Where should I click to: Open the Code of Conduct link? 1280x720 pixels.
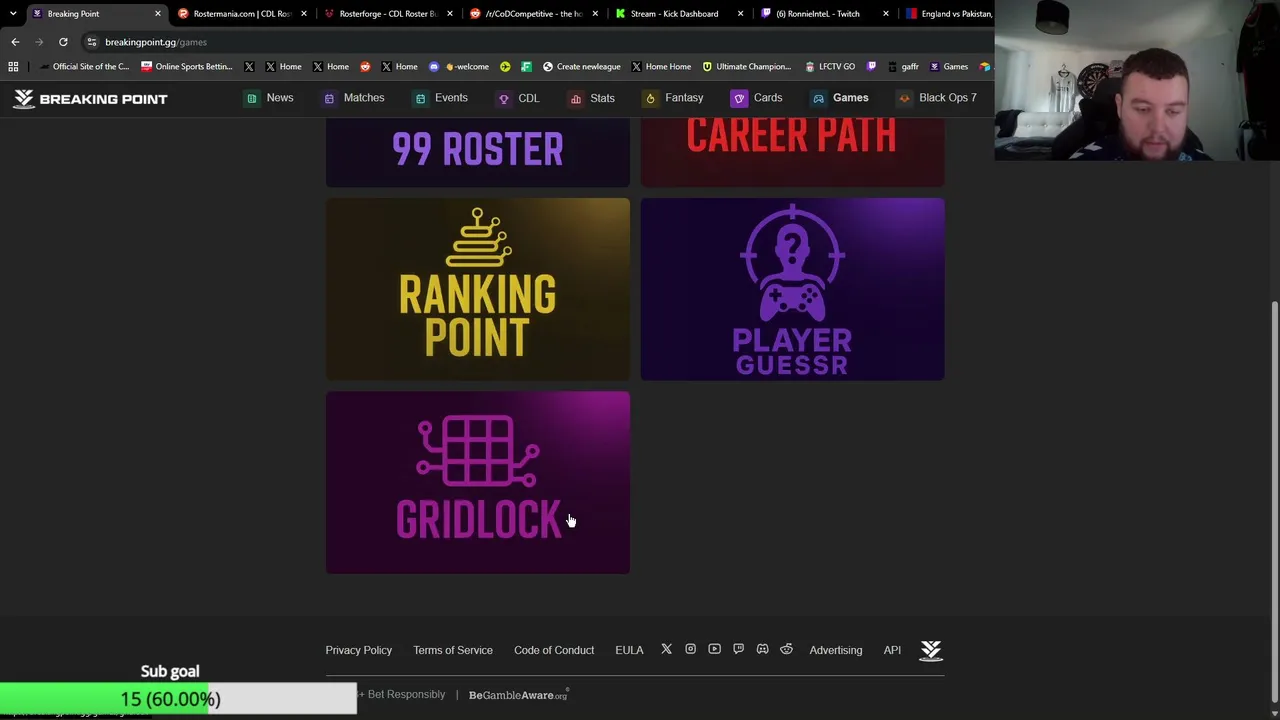click(x=554, y=650)
